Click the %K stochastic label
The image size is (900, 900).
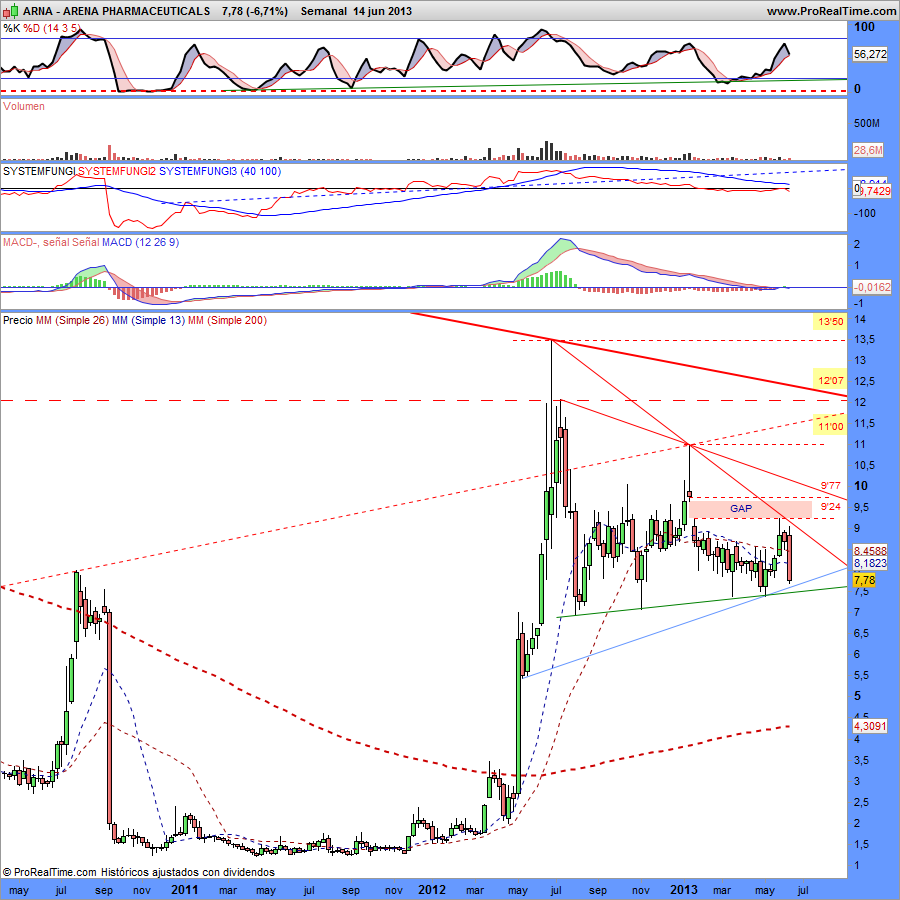tap(11, 28)
